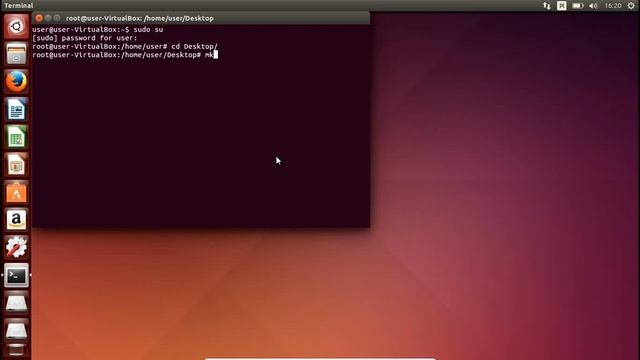This screenshot has width=640, height=360.
Task: Open the network connections indicator
Action: pos(547,6)
